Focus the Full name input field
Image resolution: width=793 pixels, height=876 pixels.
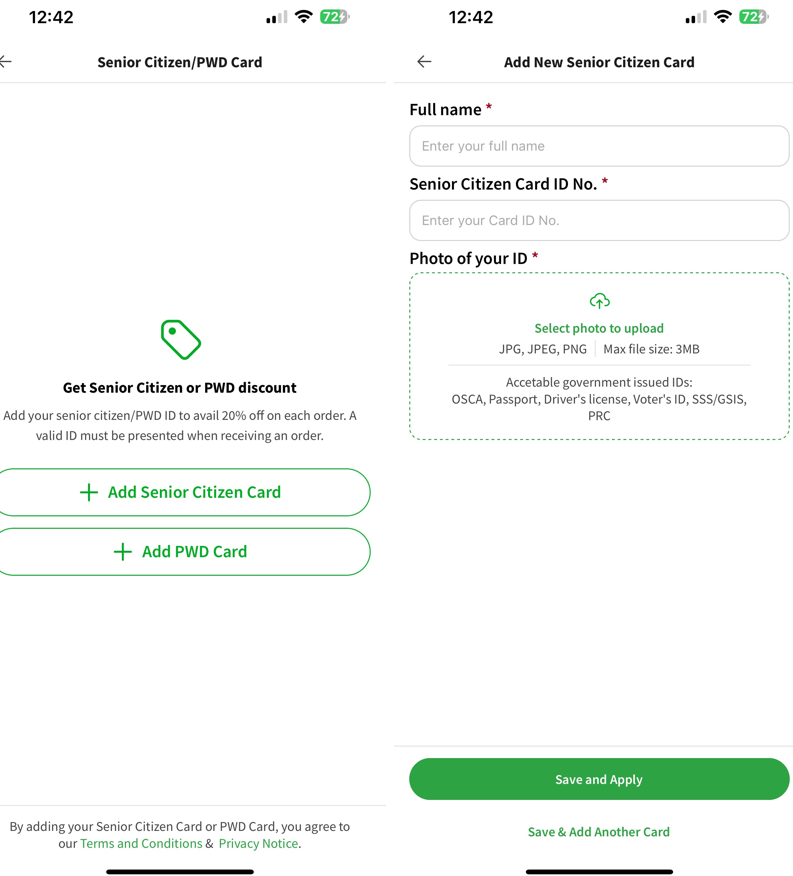(x=599, y=146)
